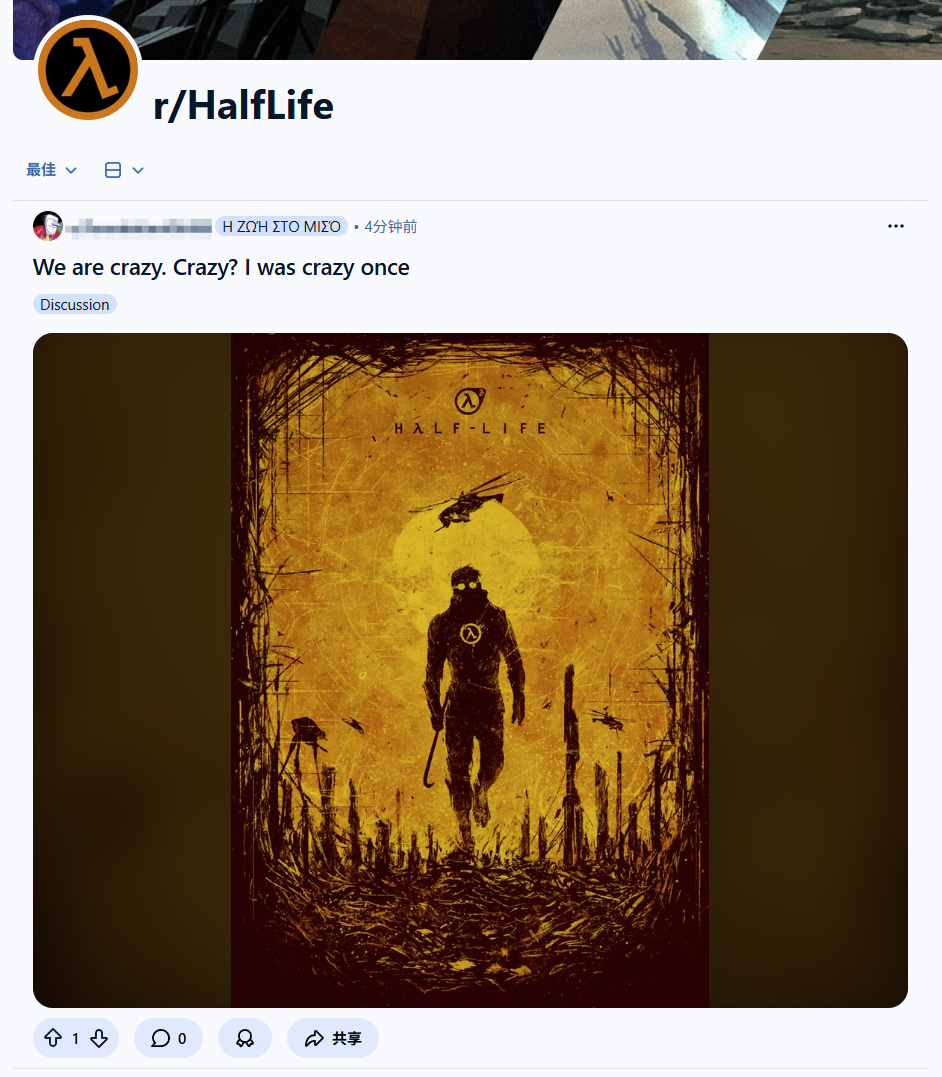The image size is (942, 1077).
Task: Click the Η ΖΩΉ ΣΤΟ ΜΙΣΌ user flair
Action: (x=281, y=227)
